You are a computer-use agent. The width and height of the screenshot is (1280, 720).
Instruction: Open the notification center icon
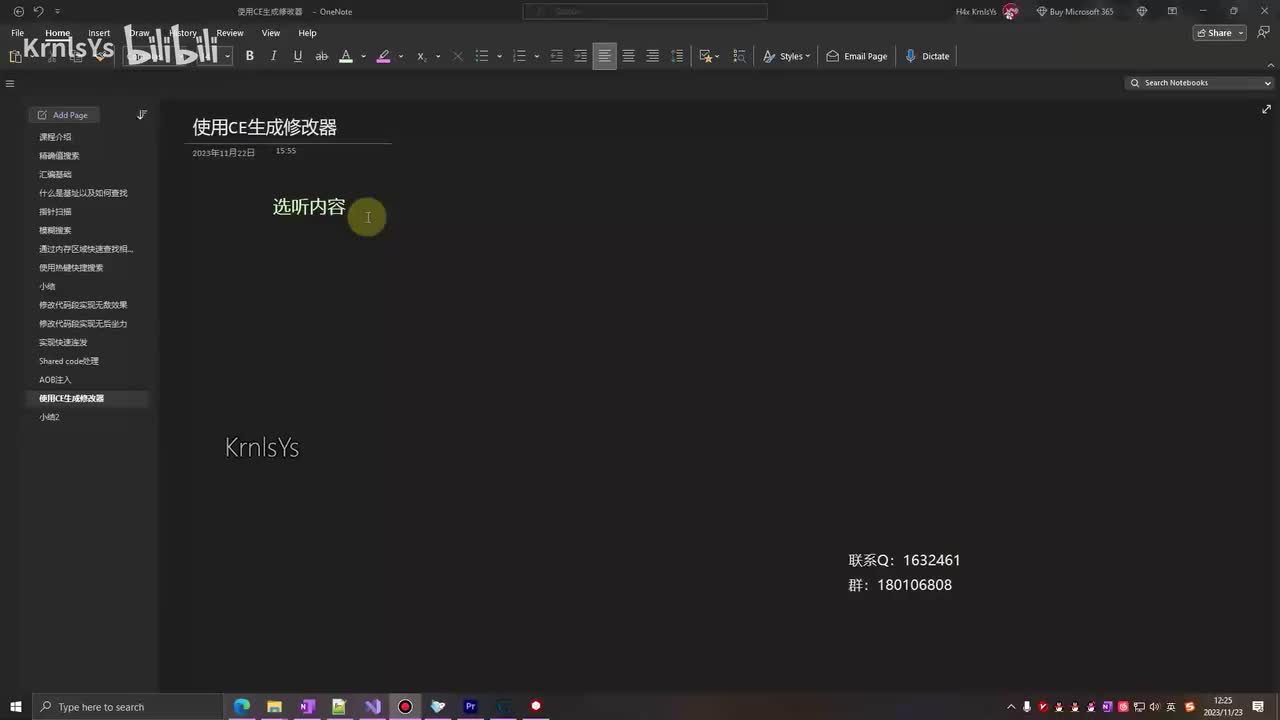(1258, 707)
